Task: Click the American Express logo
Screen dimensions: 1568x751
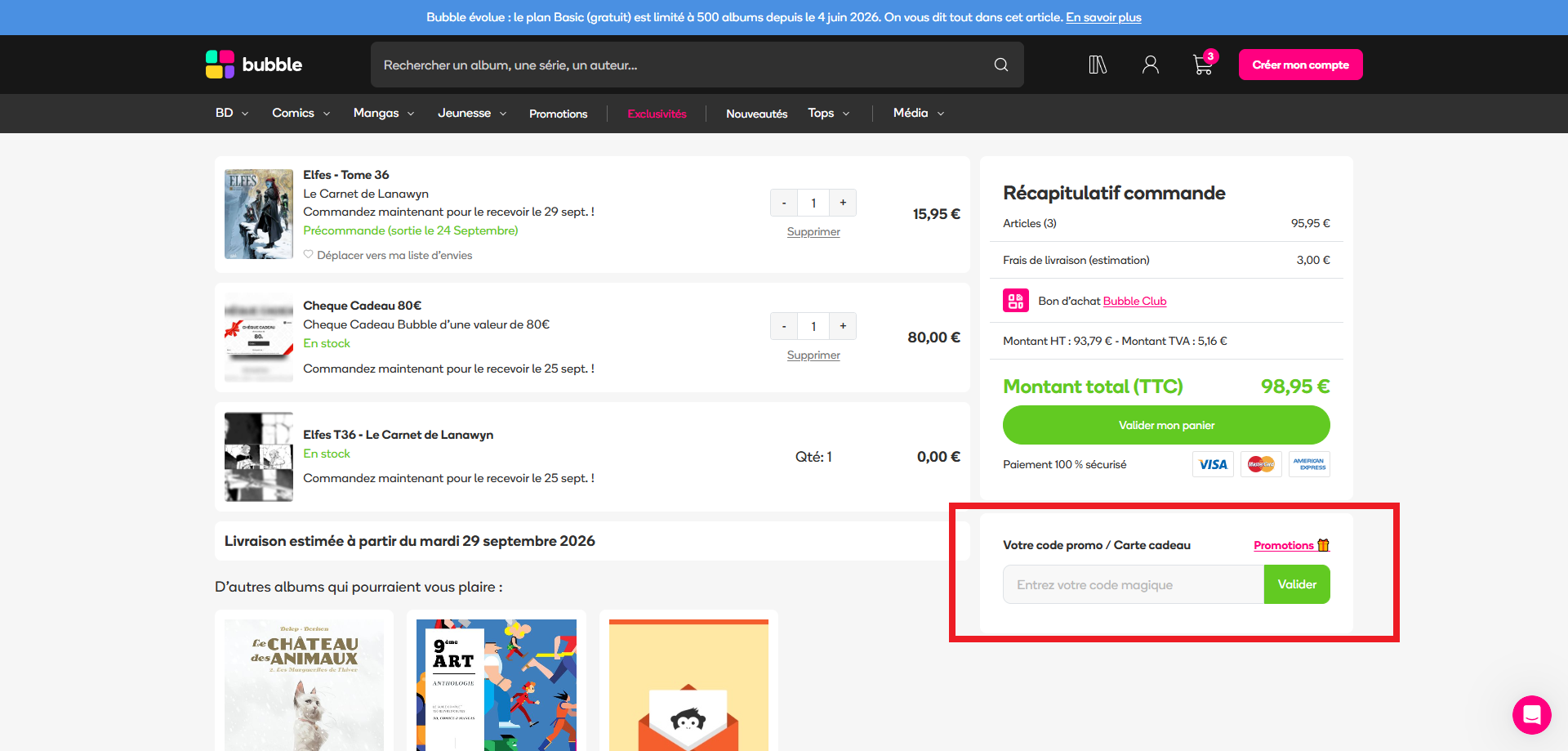Action: click(x=1309, y=464)
